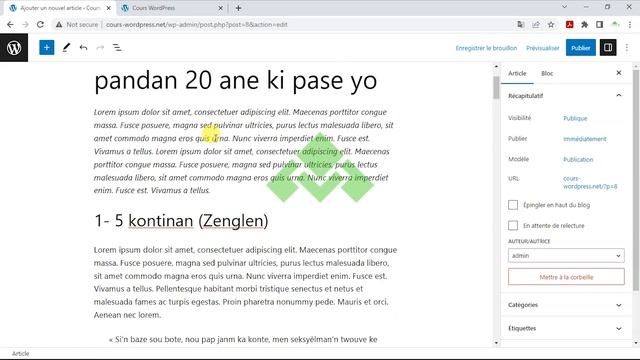Screen dimensions: 640x360
Task: Click the editor content scrollbar thumb
Action: coord(496,88)
